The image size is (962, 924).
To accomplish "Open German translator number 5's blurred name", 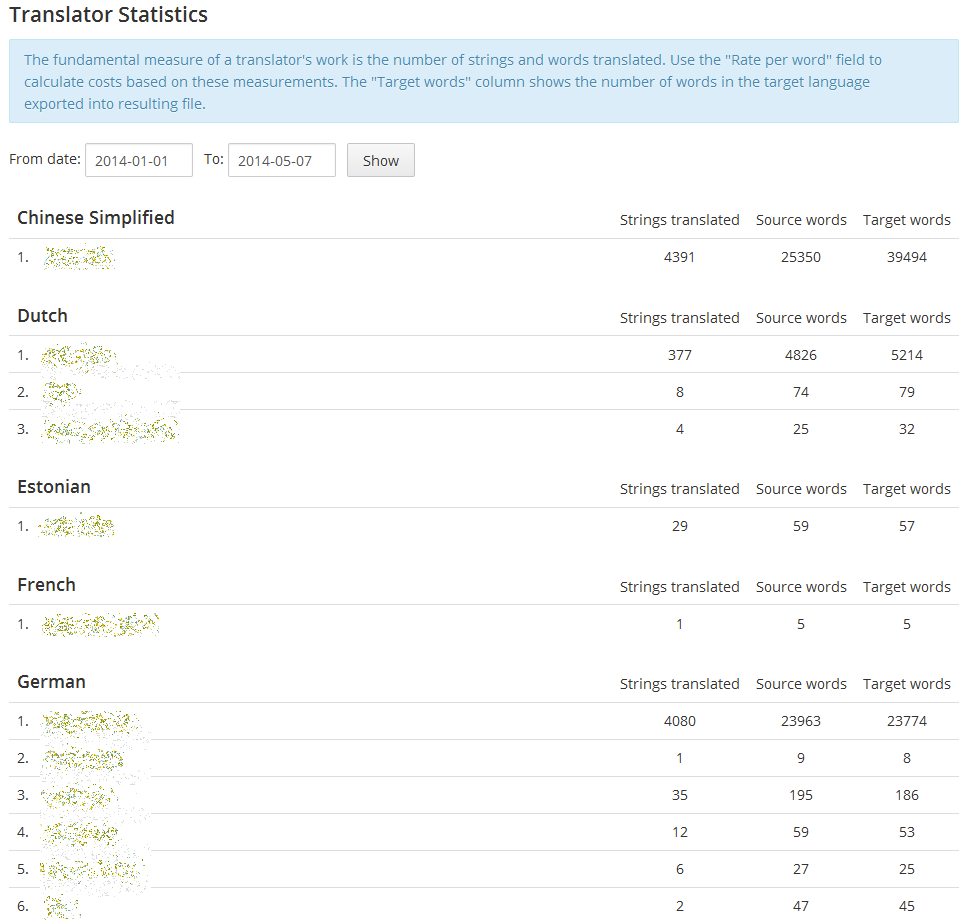I will click(x=92, y=870).
